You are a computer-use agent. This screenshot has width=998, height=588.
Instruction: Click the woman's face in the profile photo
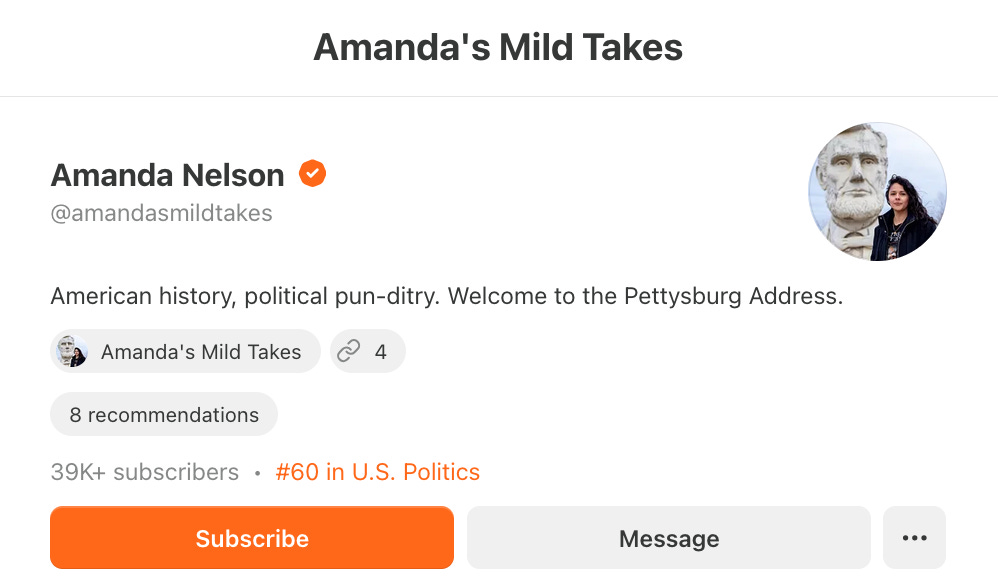899,197
